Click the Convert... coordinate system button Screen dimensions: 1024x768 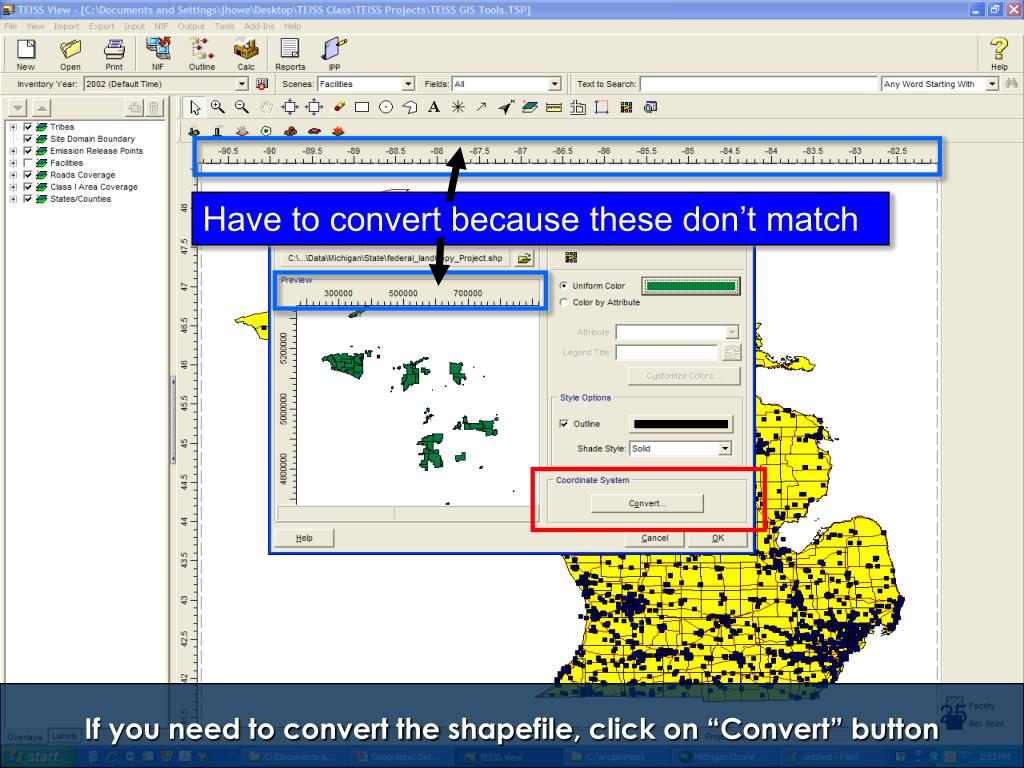(x=647, y=504)
